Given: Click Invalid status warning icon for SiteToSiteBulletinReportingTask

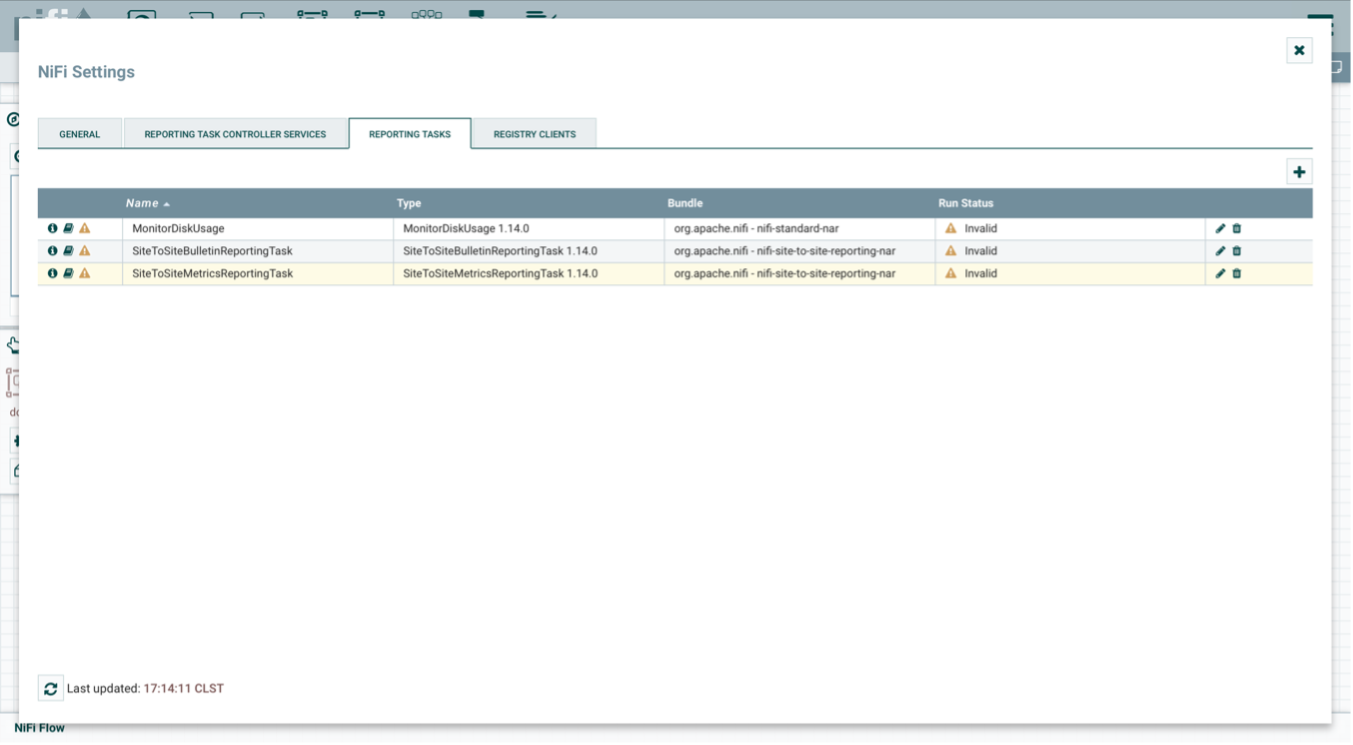Looking at the screenshot, I should (951, 251).
